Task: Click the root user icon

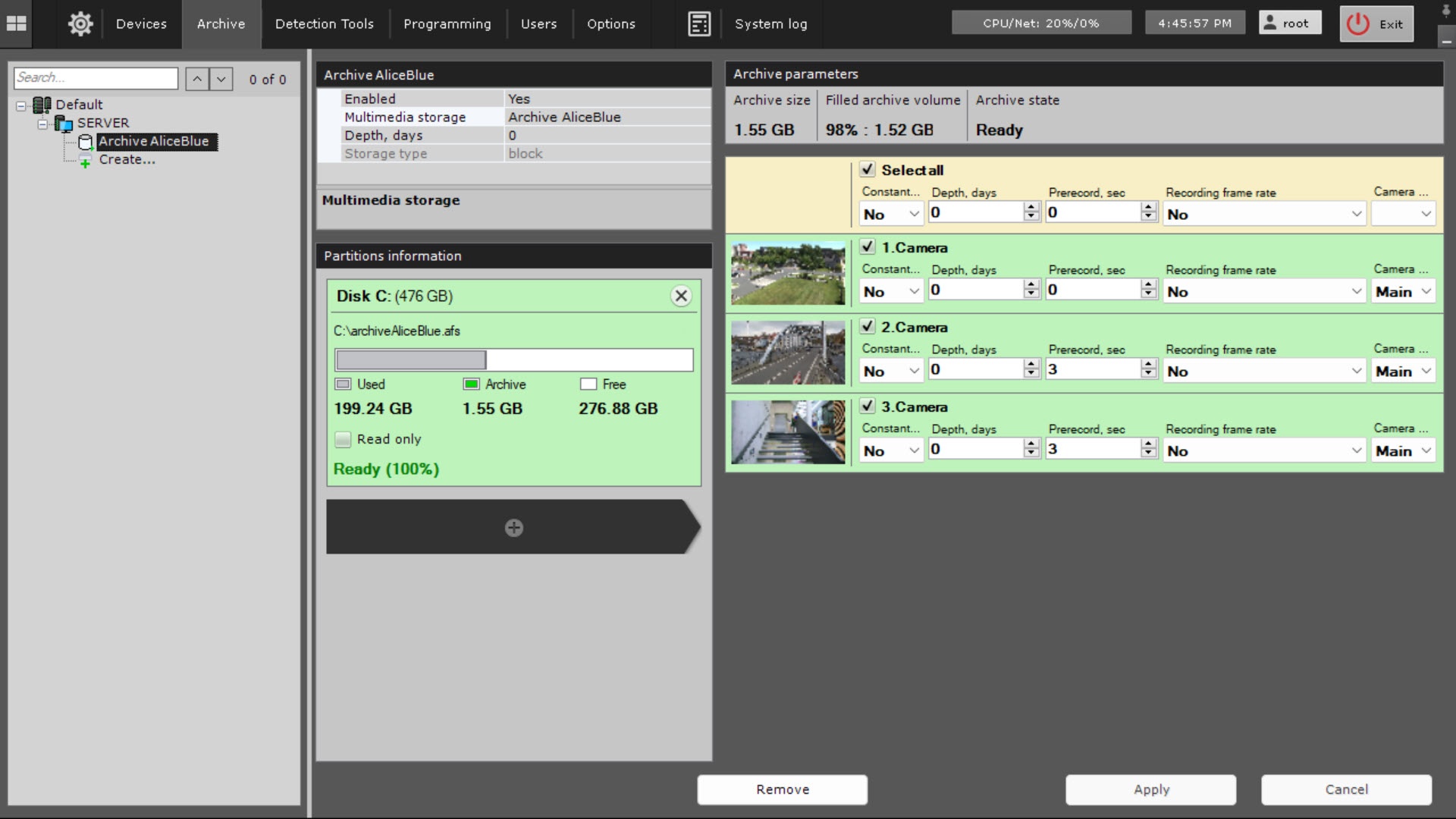Action: (1269, 23)
